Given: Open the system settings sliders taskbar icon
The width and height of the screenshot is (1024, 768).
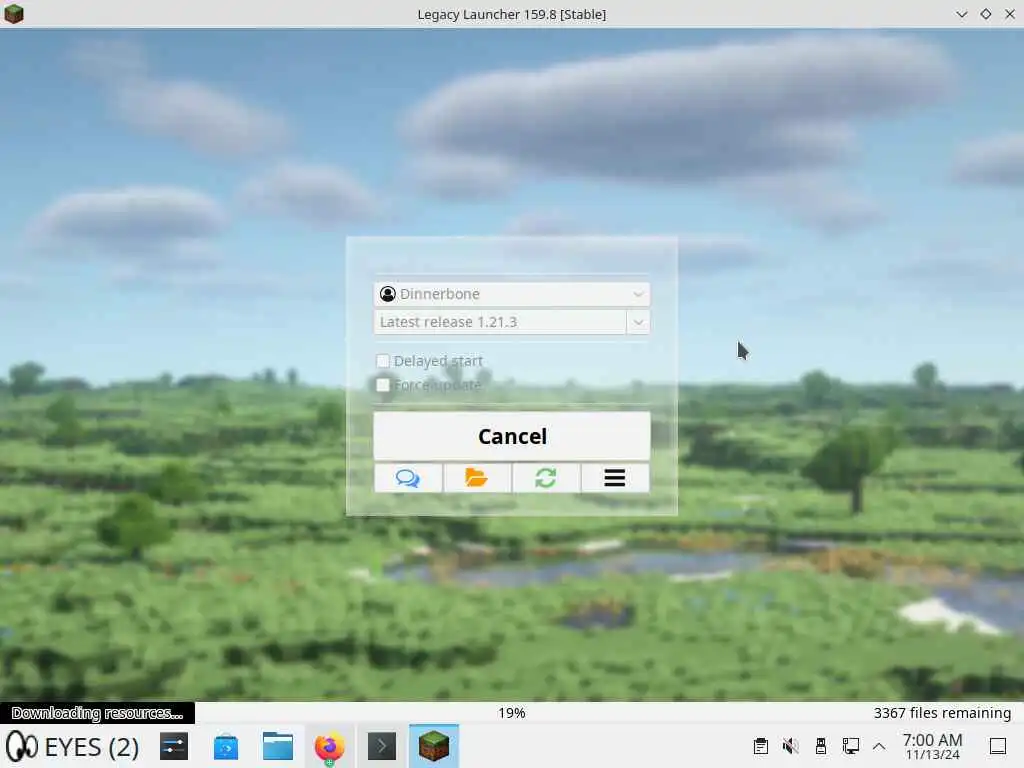Looking at the screenshot, I should (174, 746).
